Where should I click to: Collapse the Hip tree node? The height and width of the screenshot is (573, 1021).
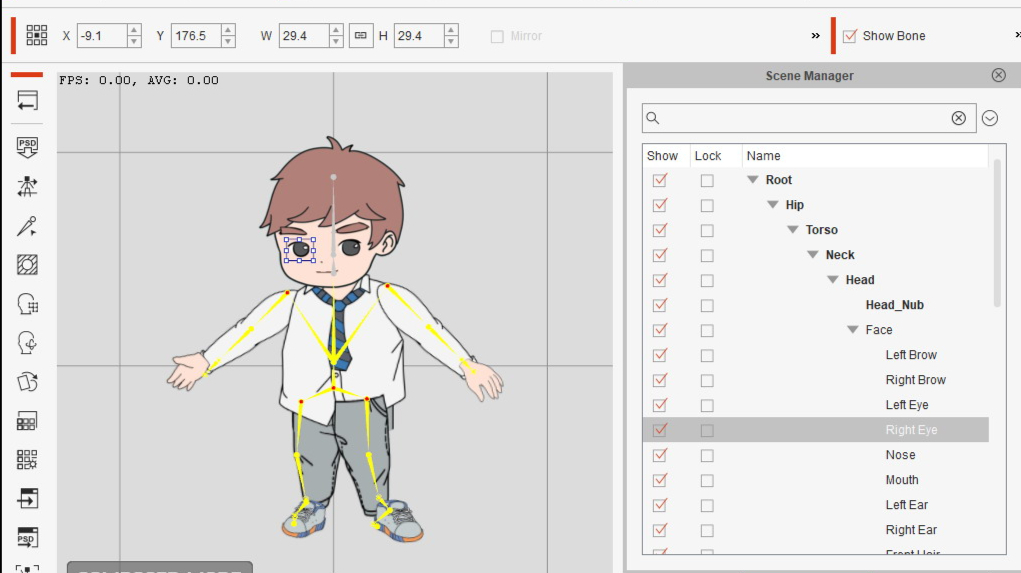tap(773, 204)
